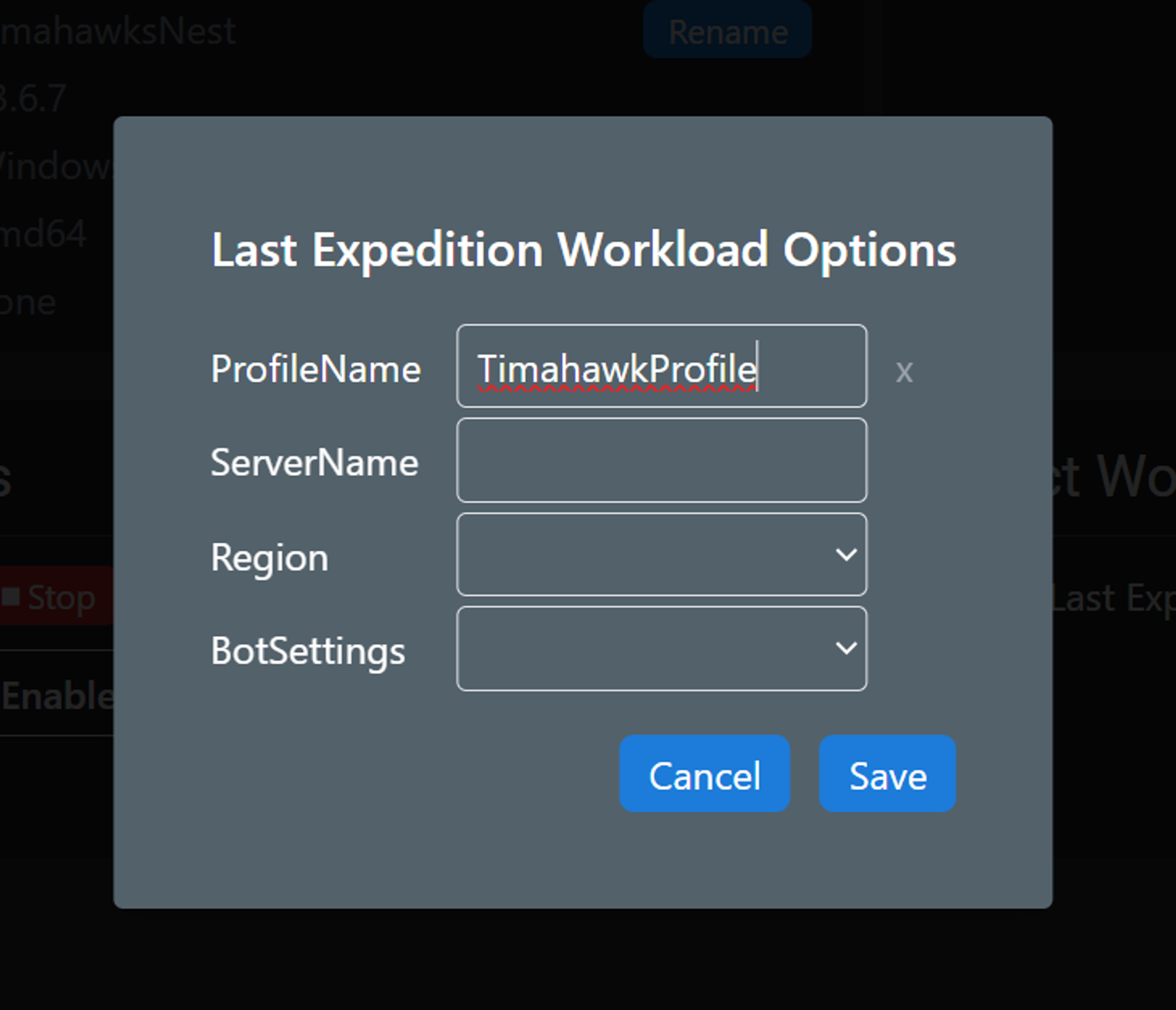Screen dimensions: 1176x1010
Task: Clear ProfileName using the x icon
Action: [904, 372]
